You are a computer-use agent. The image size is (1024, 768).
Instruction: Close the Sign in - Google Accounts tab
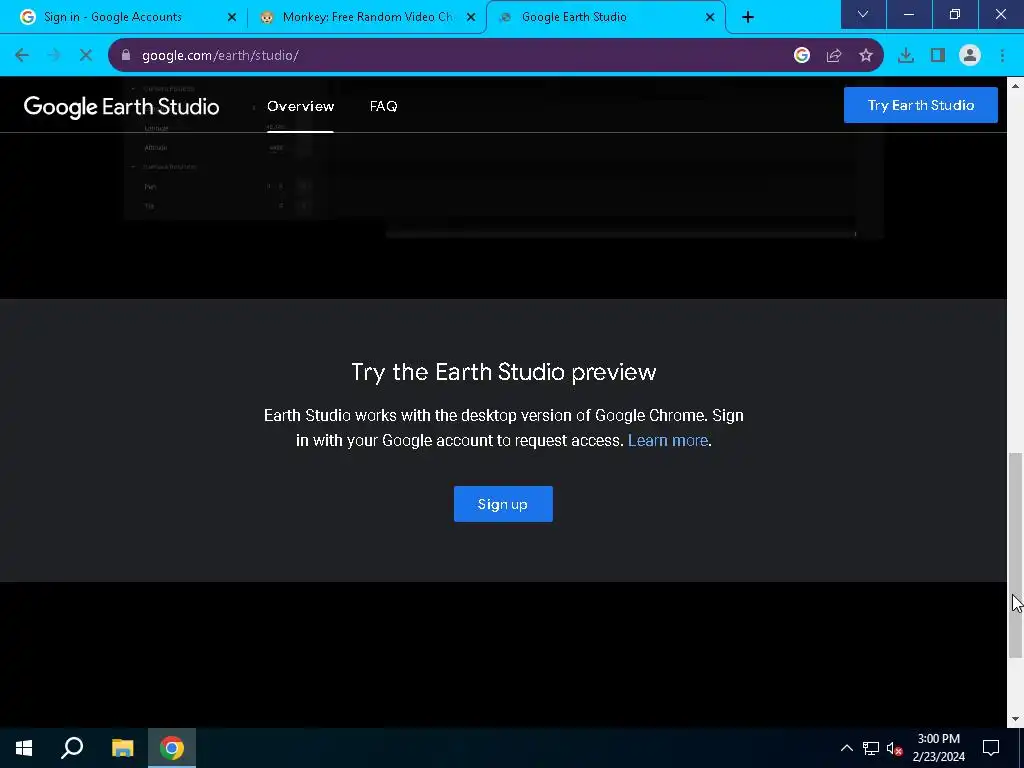(232, 17)
